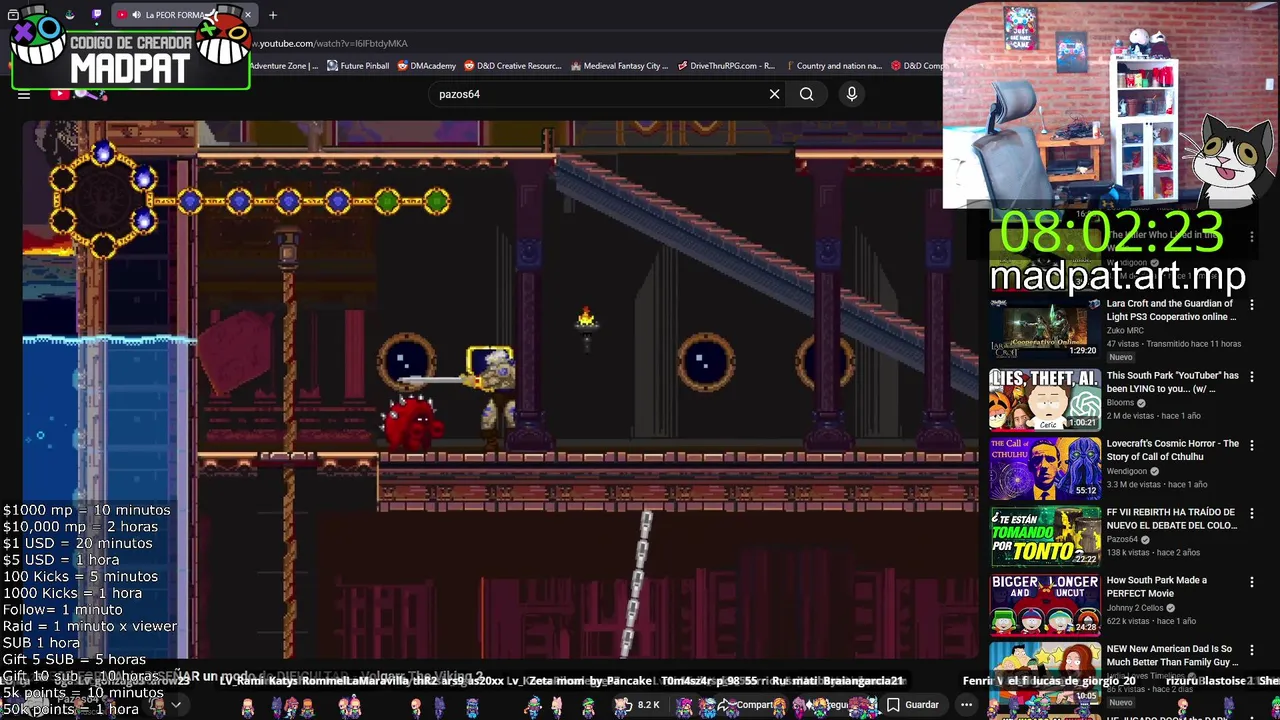Click title 'How South Park Made a PERFECT Movie'
Viewport: 1280px width, 720px height.
(1157, 586)
